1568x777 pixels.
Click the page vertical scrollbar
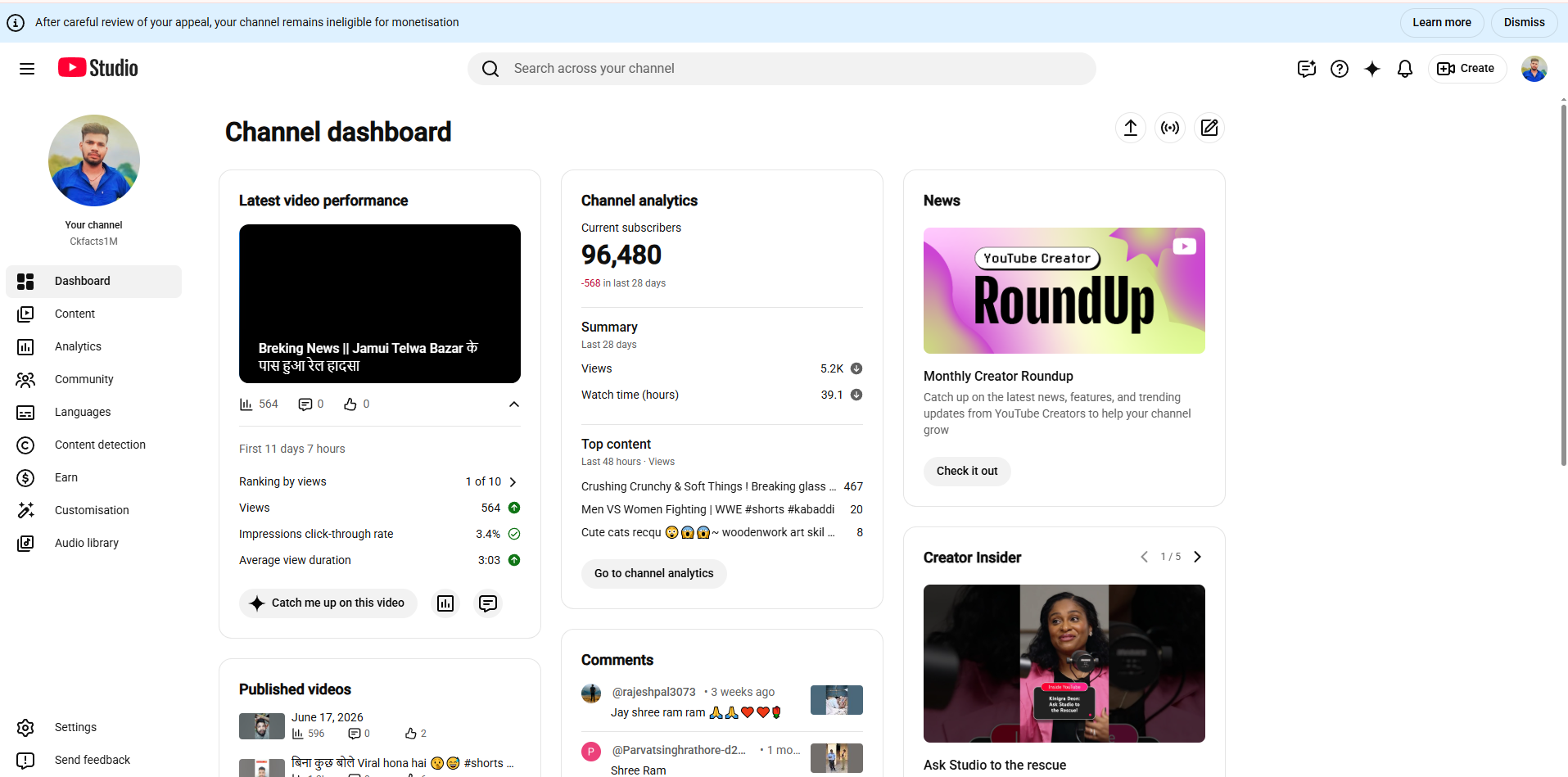click(x=1563, y=287)
